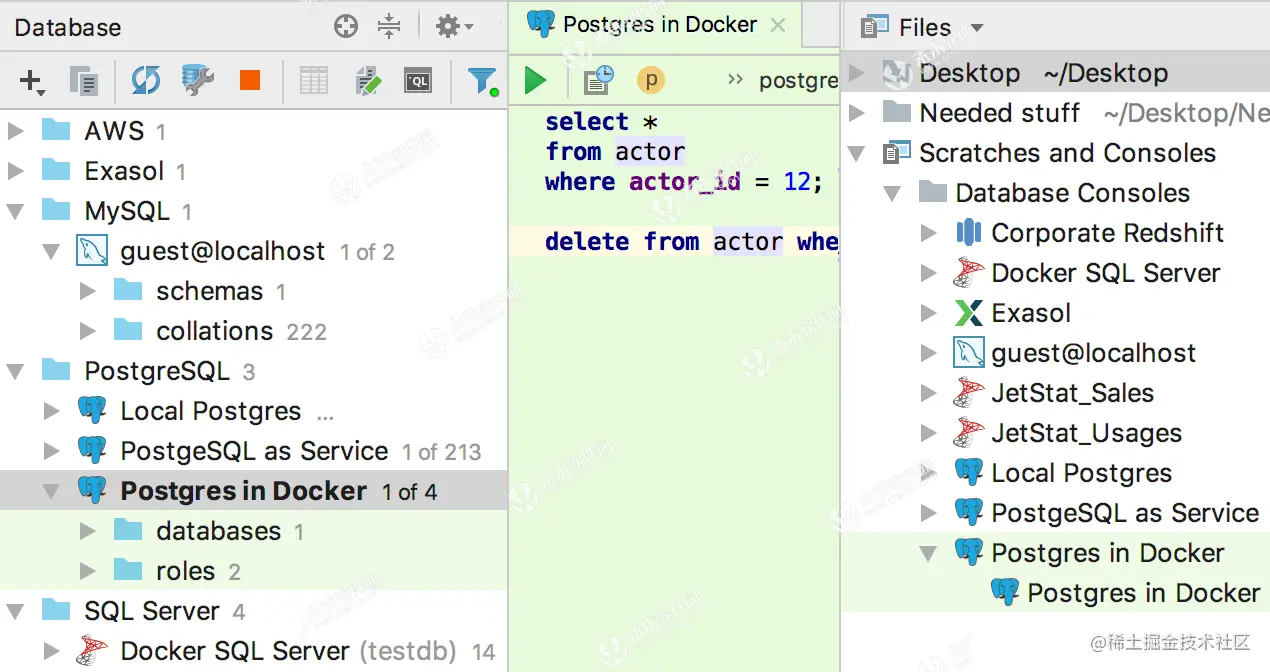Toggle the database filter funnel icon
This screenshot has width=1270, height=672.
coord(483,81)
